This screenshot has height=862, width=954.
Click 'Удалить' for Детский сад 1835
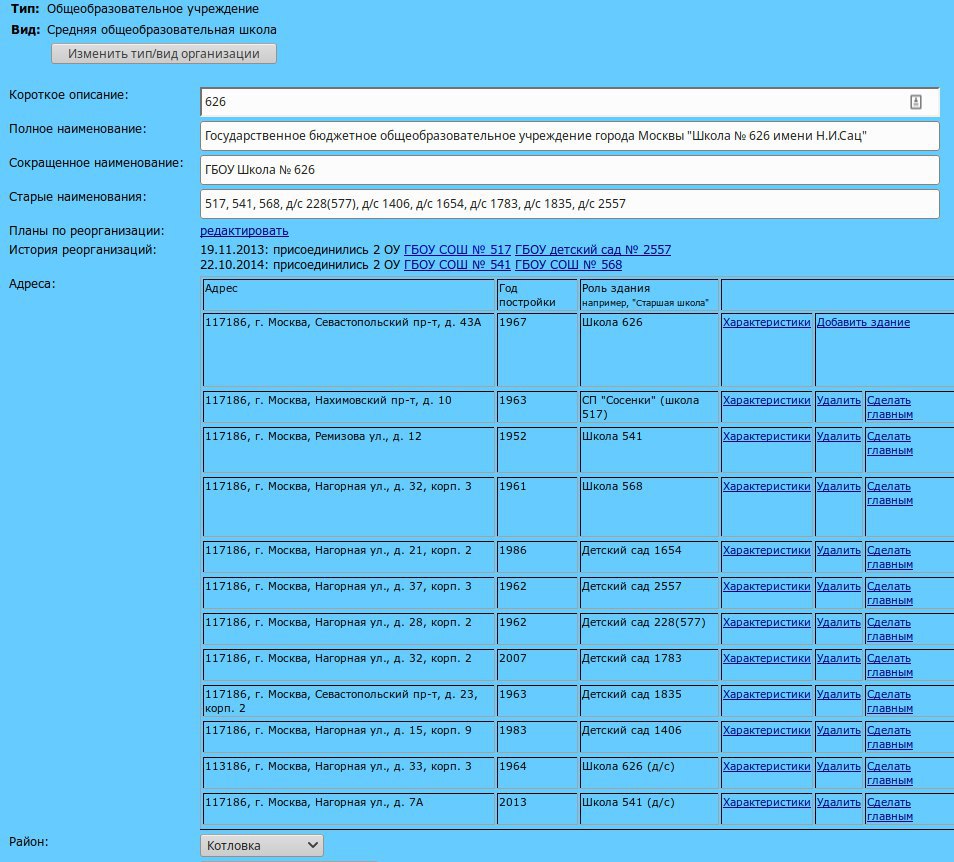tap(838, 693)
